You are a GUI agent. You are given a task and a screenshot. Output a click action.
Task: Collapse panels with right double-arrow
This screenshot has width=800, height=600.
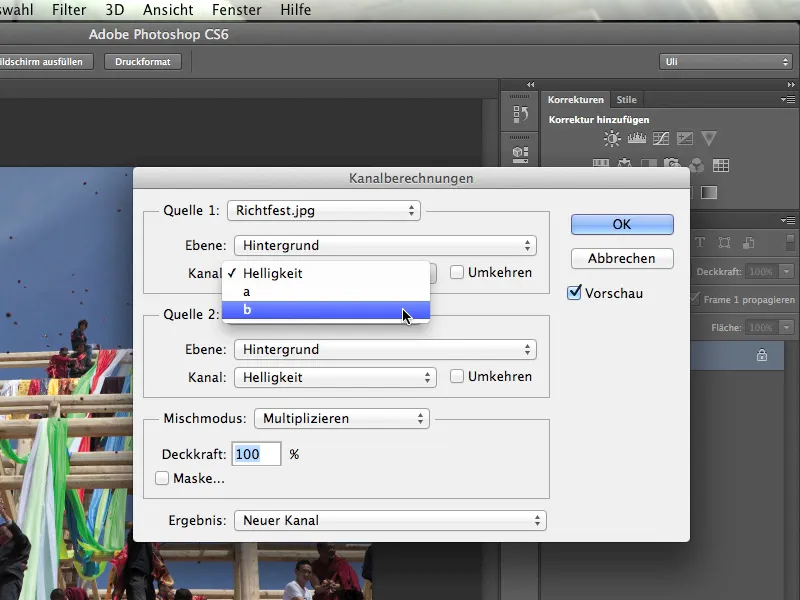pyautogui.click(x=791, y=85)
